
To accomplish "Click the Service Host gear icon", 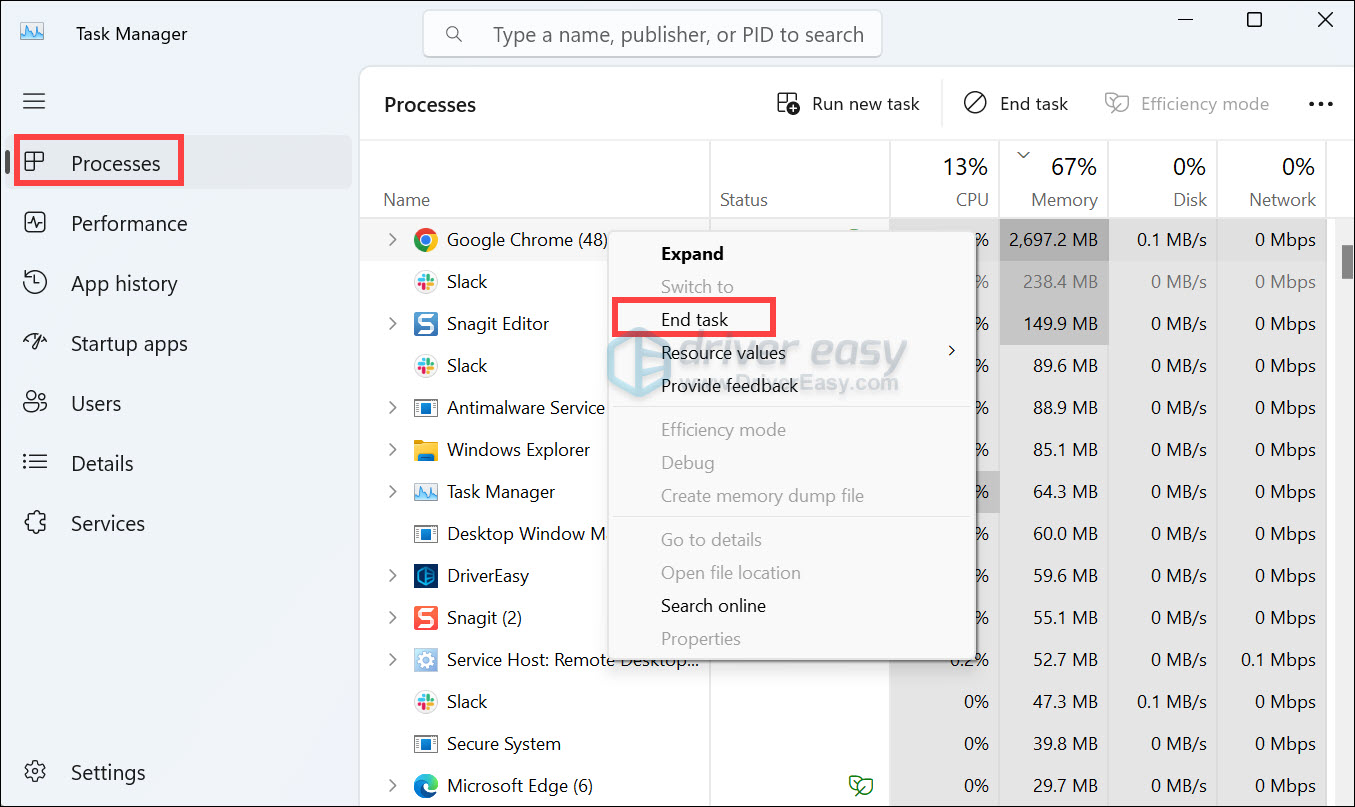I will (426, 660).
